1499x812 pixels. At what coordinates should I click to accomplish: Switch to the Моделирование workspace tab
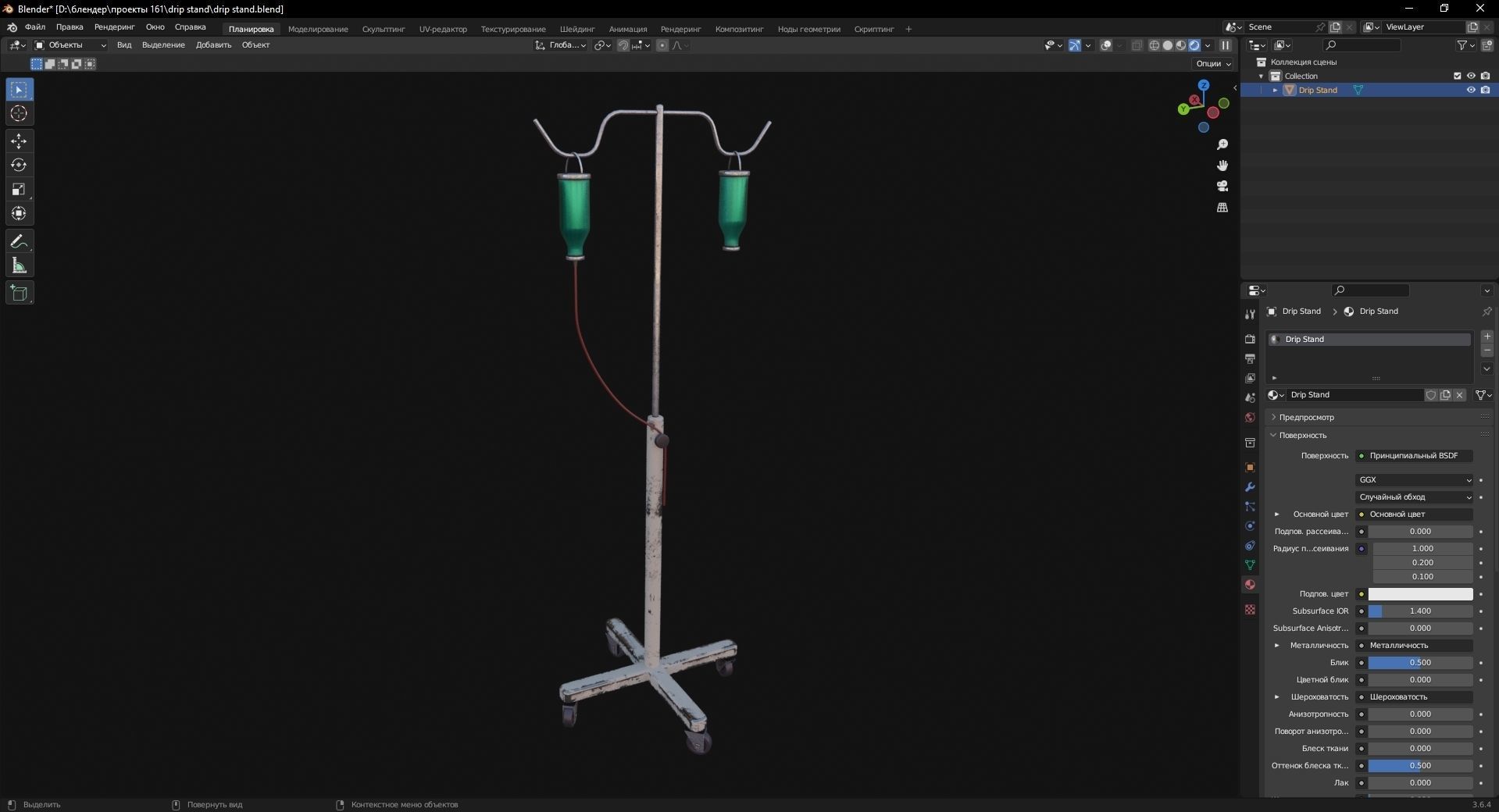point(318,29)
